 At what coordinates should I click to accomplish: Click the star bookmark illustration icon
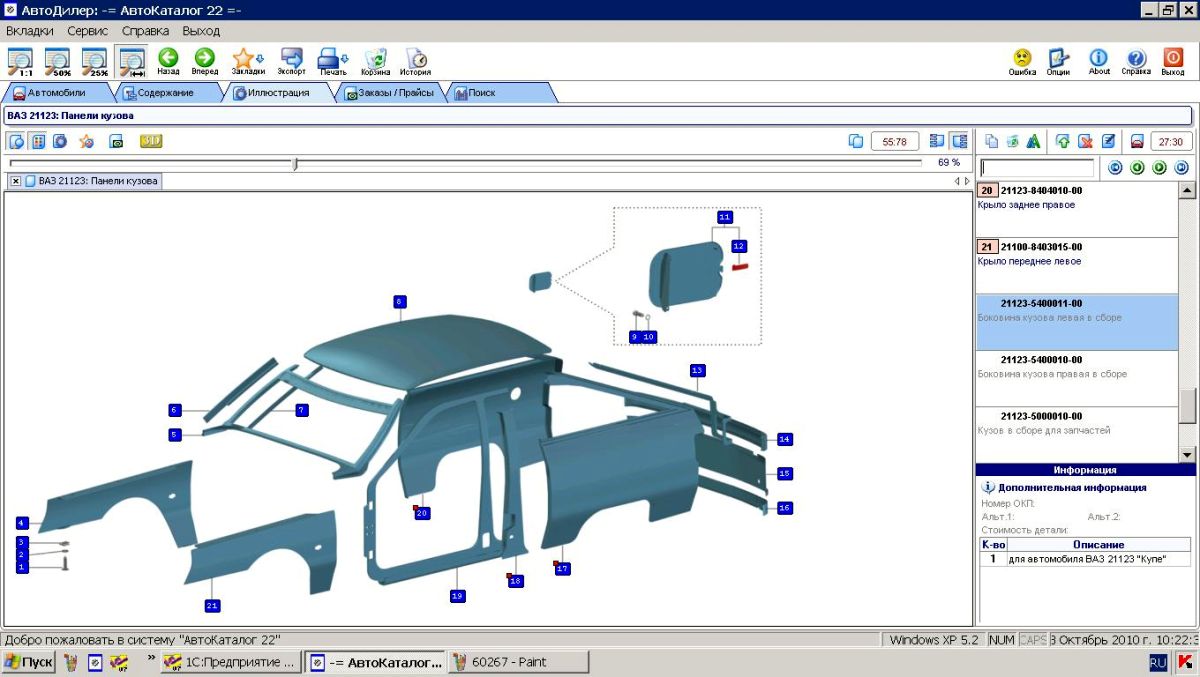(87, 141)
